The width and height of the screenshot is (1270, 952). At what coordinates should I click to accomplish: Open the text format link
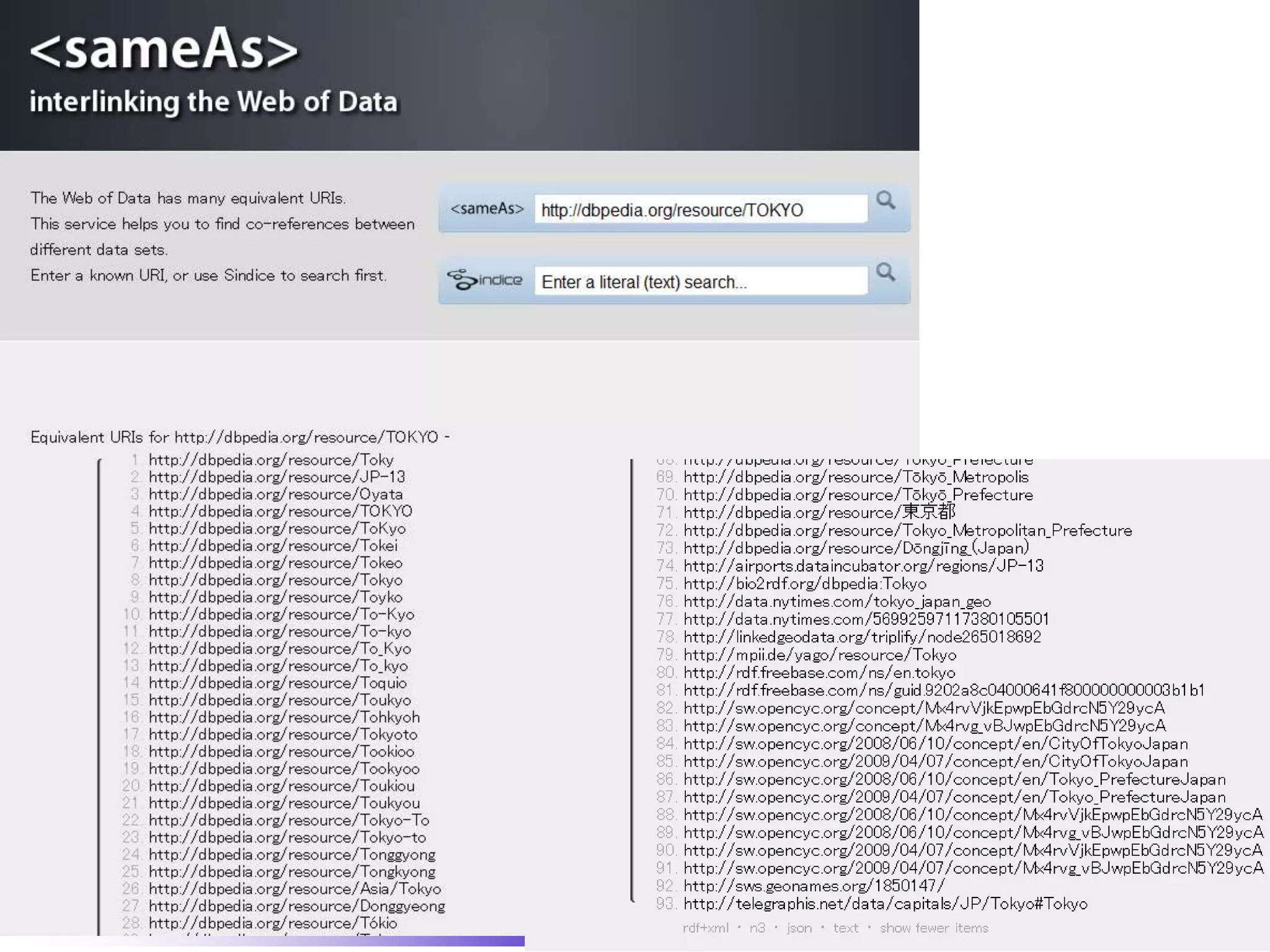click(x=845, y=928)
